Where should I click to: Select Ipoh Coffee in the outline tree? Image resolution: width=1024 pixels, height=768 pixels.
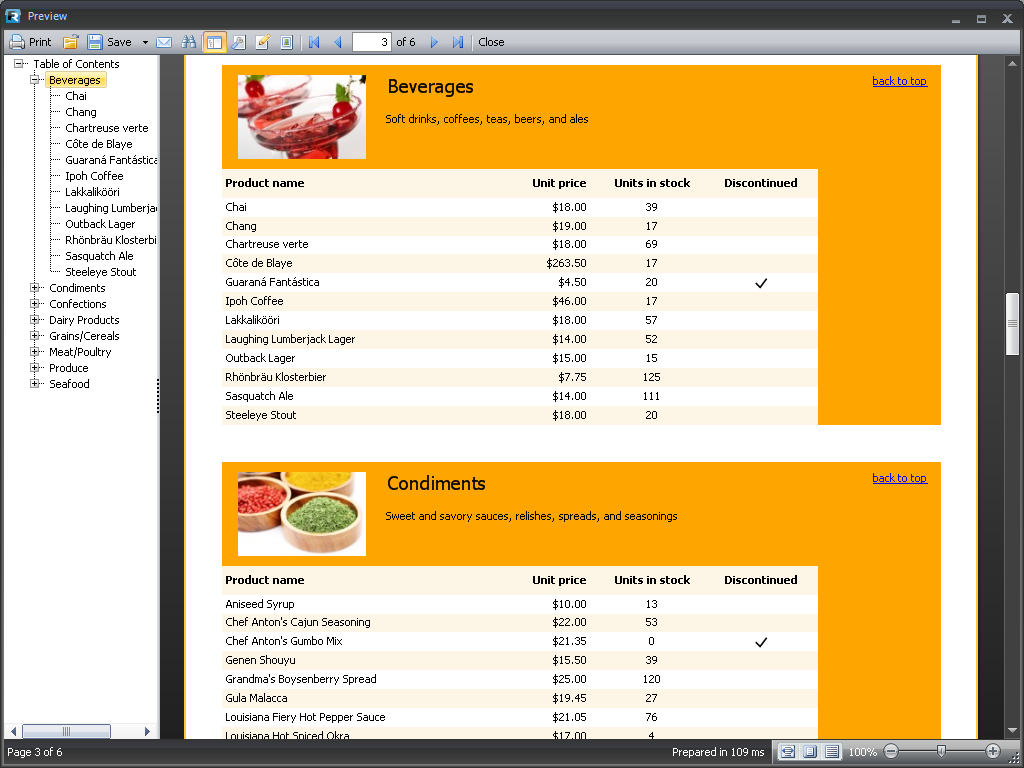[x=94, y=176]
